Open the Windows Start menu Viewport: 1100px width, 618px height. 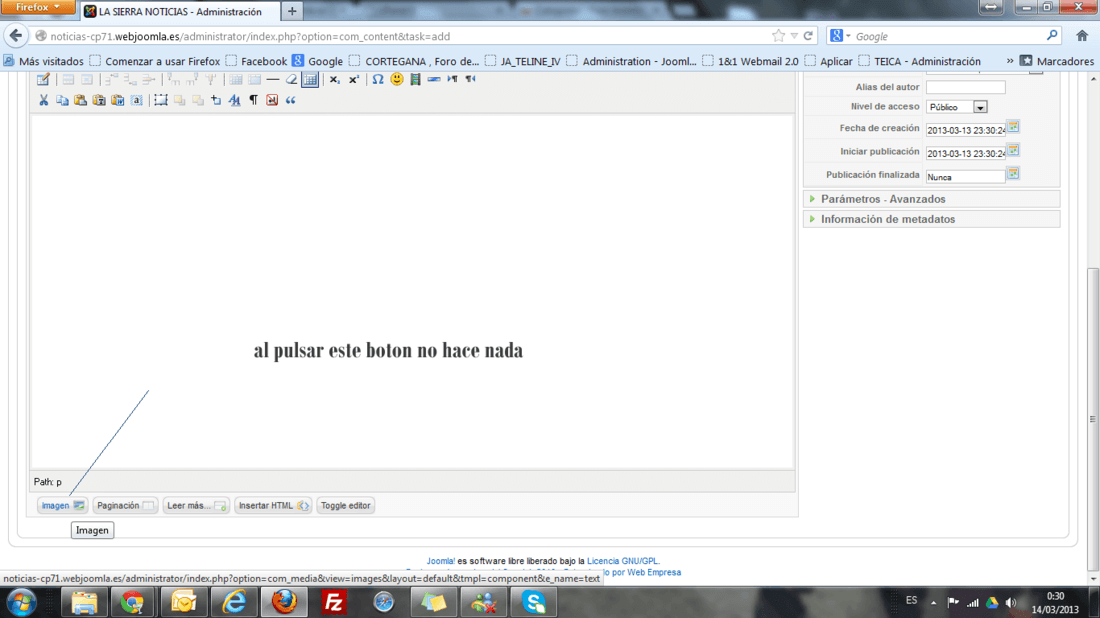[x=22, y=603]
